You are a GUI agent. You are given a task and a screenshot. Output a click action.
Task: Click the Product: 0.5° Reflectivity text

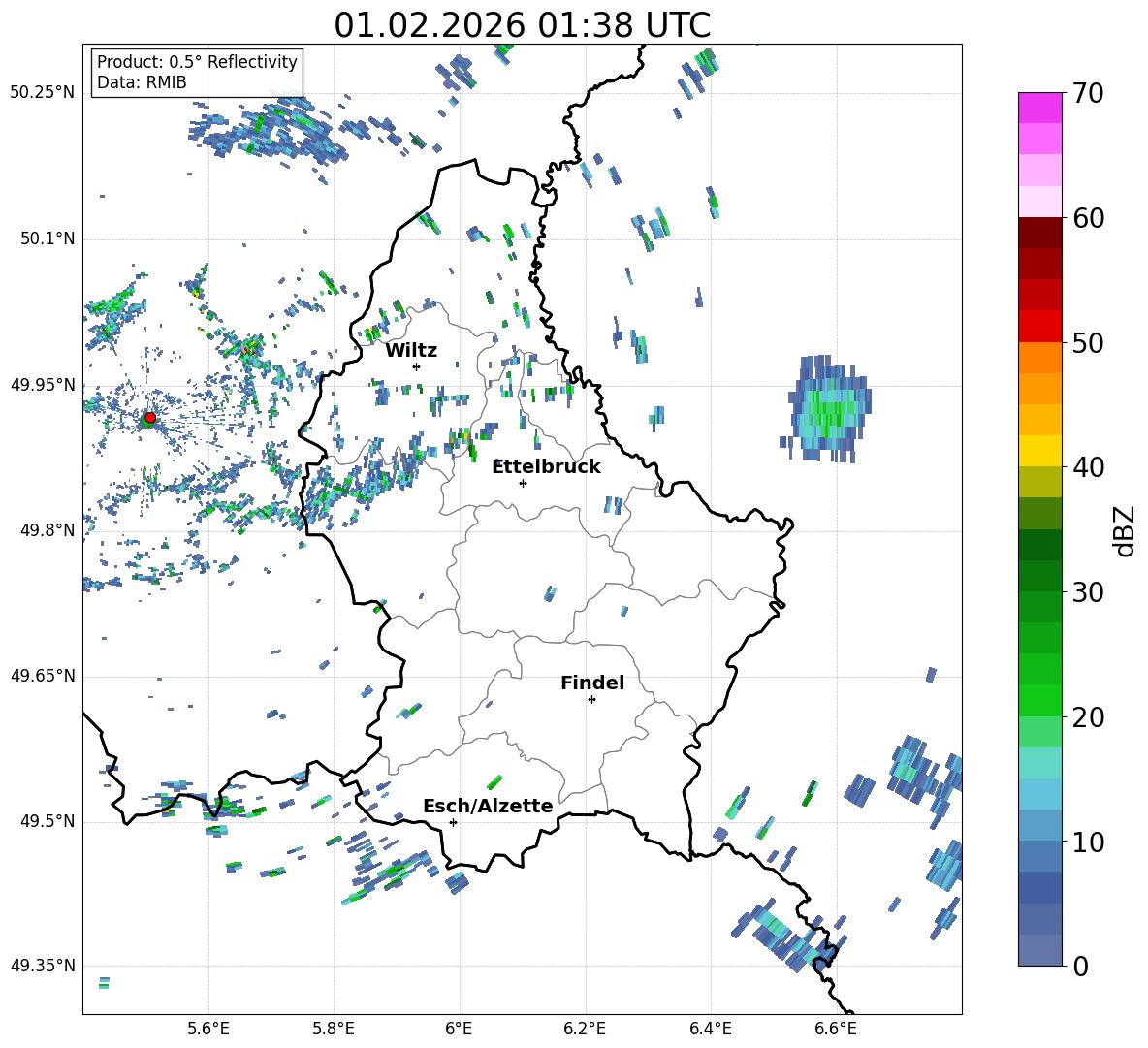(x=197, y=62)
